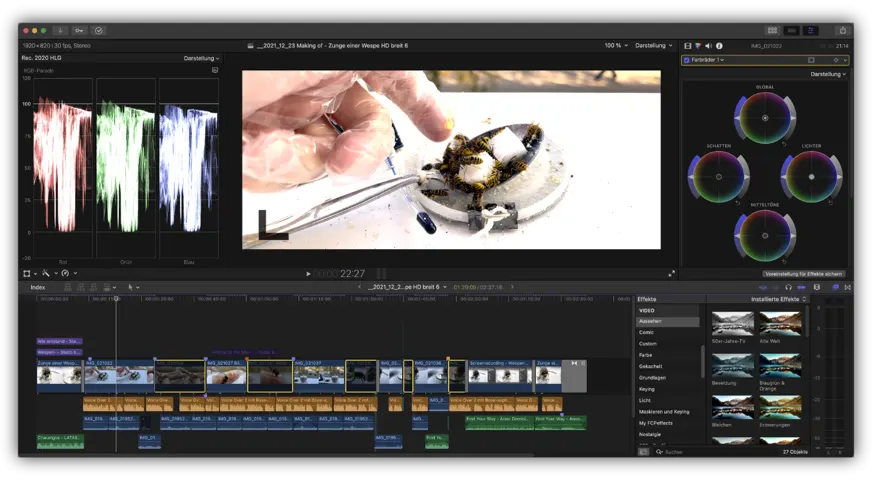
Task: Select the Screenrecording - Wespen clip
Action: pos(500,375)
